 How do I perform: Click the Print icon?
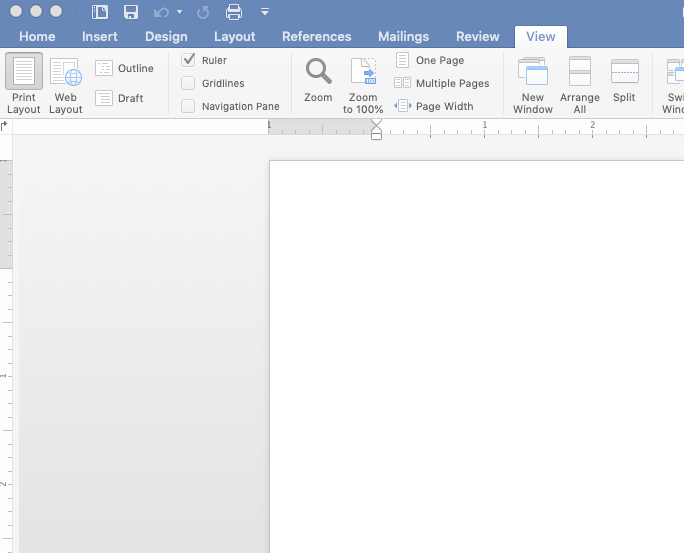(x=234, y=12)
